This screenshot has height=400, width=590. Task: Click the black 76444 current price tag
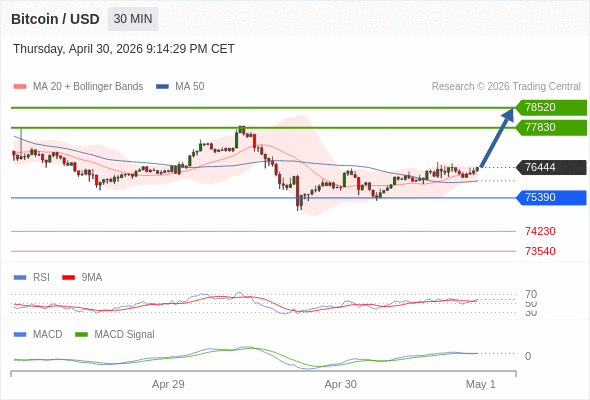[x=551, y=167]
